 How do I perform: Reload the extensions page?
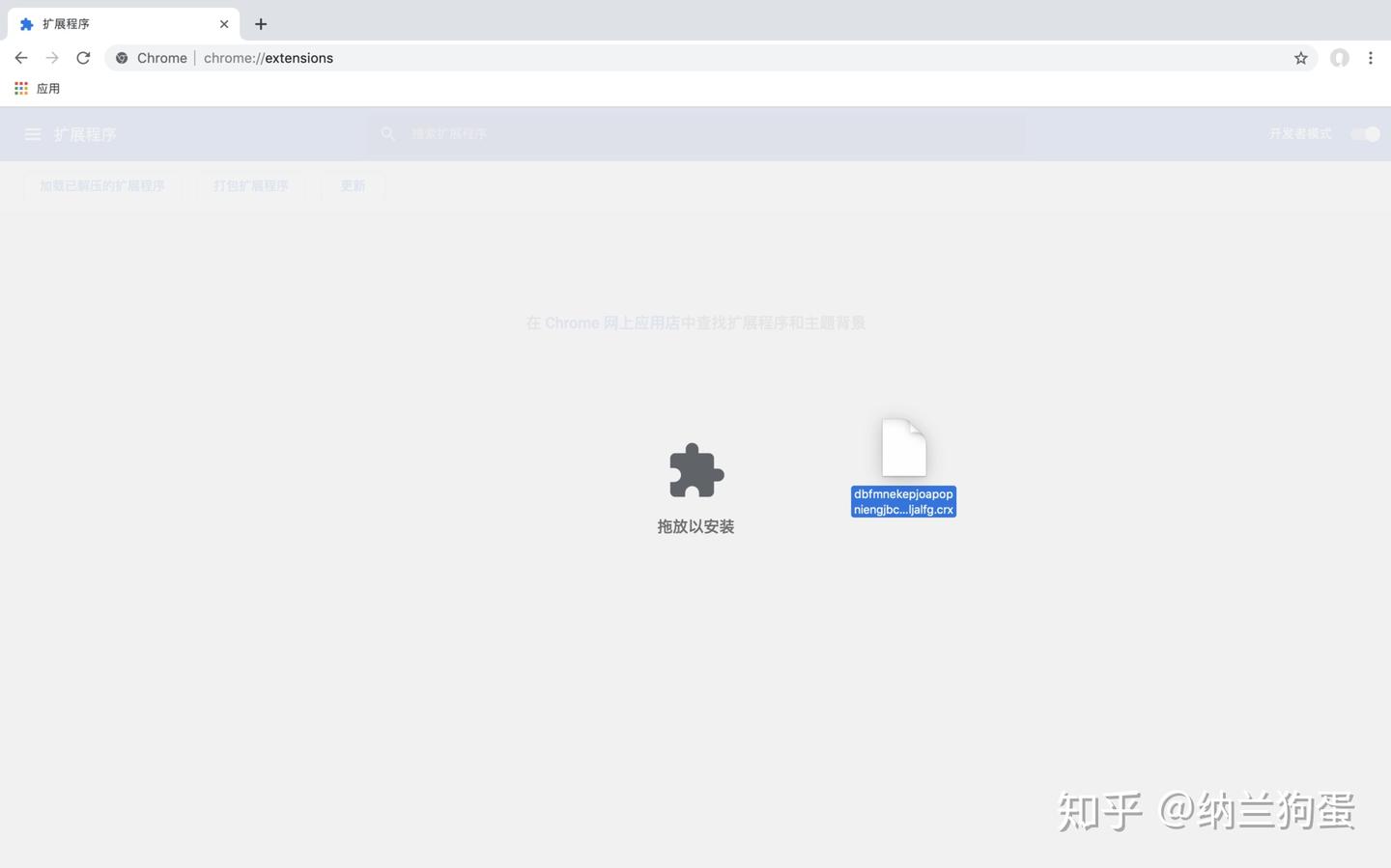pos(83,57)
